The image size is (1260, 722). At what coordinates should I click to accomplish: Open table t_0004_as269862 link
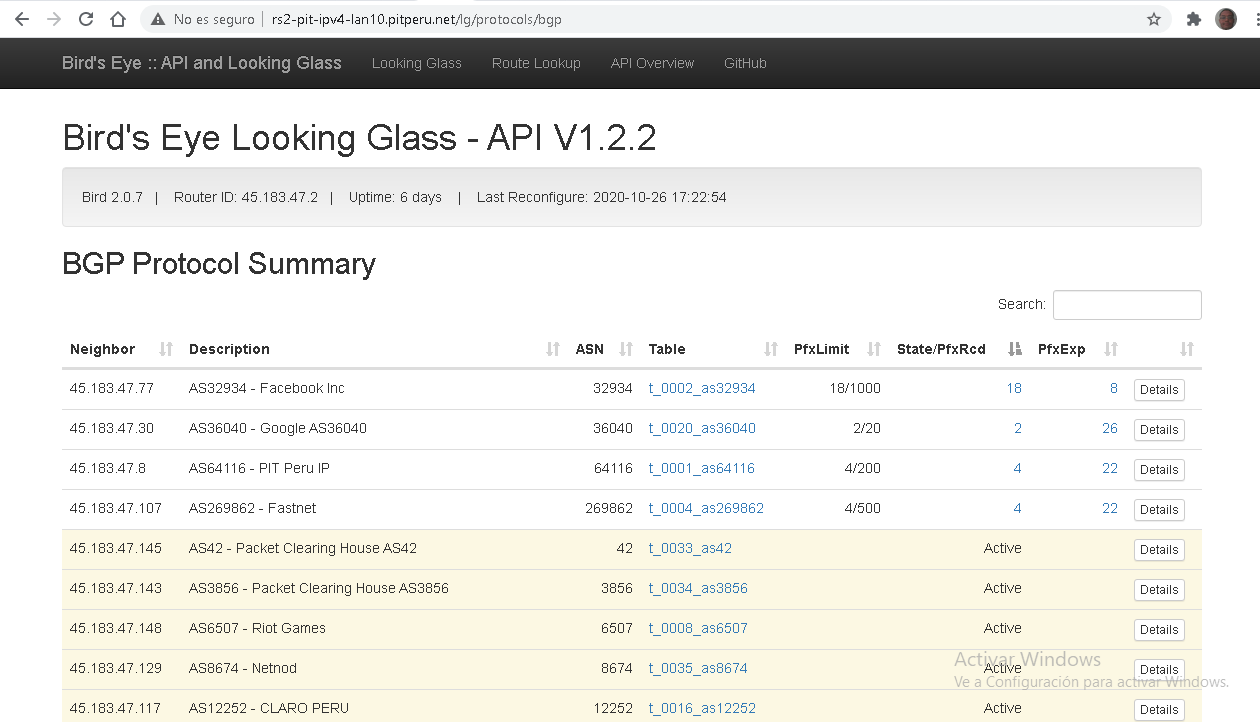pos(706,508)
